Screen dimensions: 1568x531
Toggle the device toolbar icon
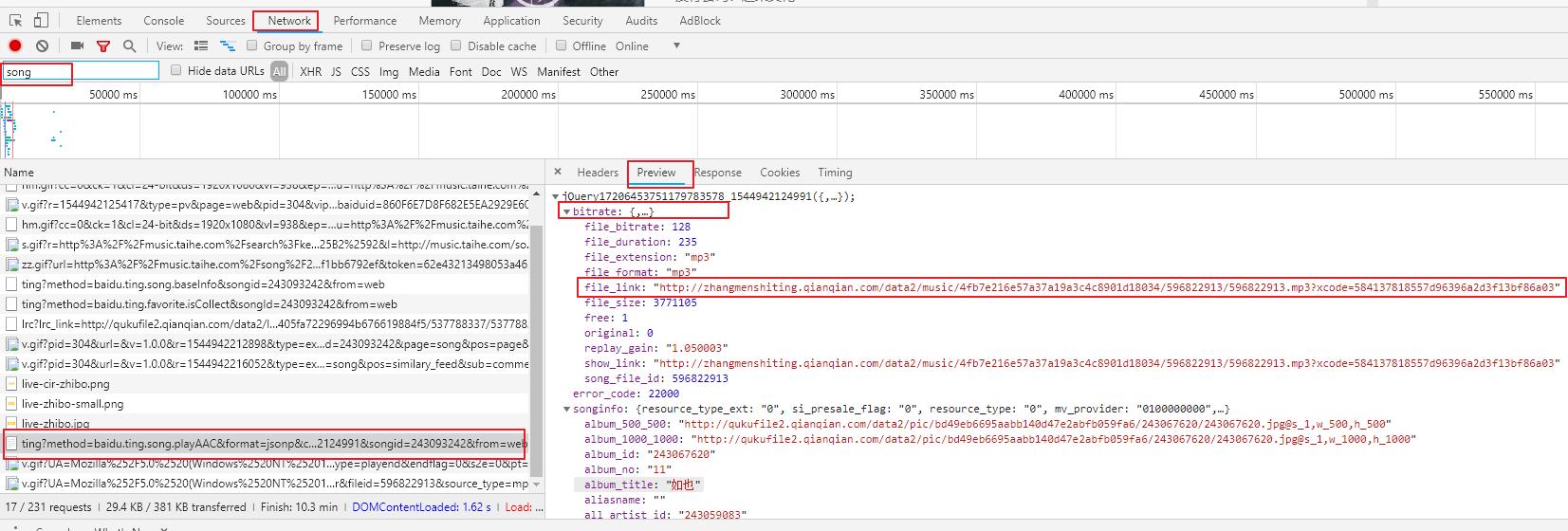pos(41,20)
